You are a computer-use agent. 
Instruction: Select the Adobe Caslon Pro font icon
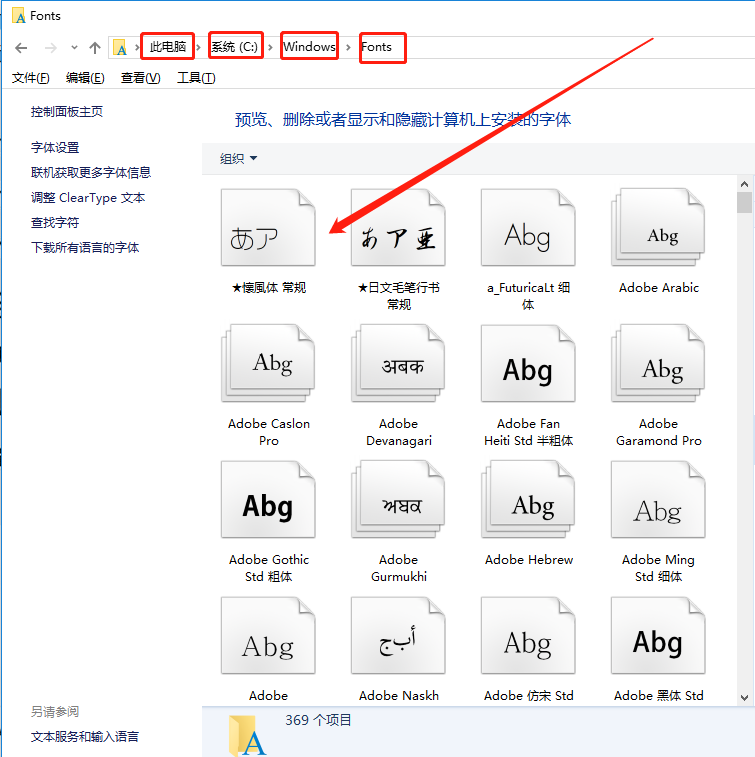(268, 363)
